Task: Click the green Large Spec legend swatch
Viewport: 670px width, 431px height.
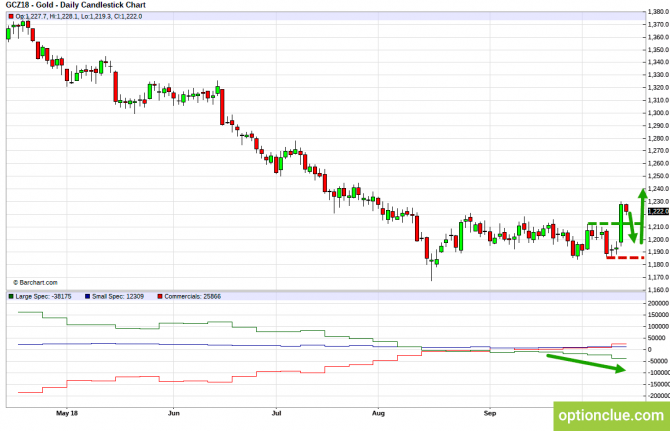Action: pyautogui.click(x=11, y=296)
